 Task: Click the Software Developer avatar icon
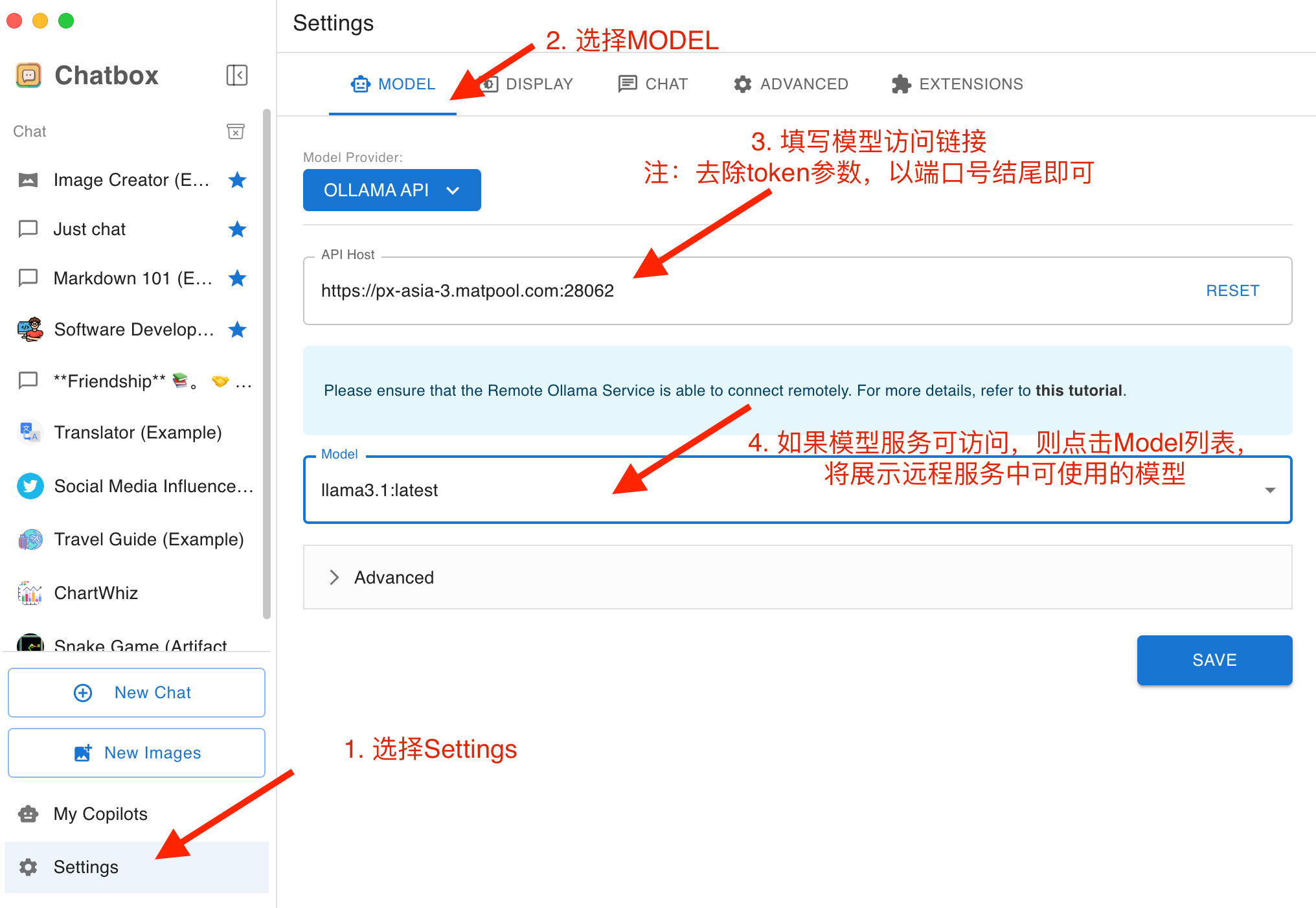(30, 330)
